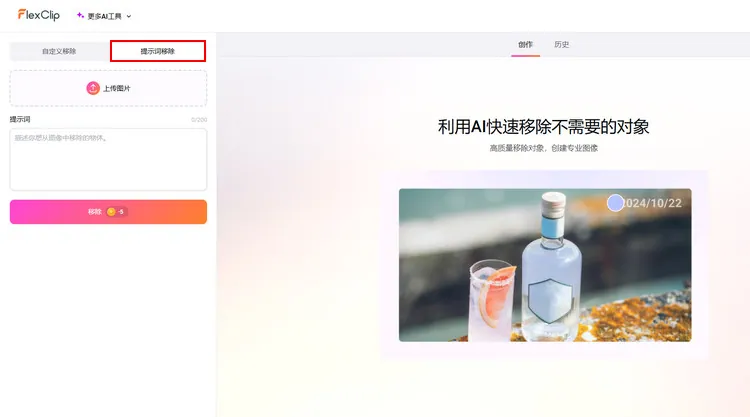Open the 创作 tab
The height and width of the screenshot is (417, 750).
(x=525, y=44)
